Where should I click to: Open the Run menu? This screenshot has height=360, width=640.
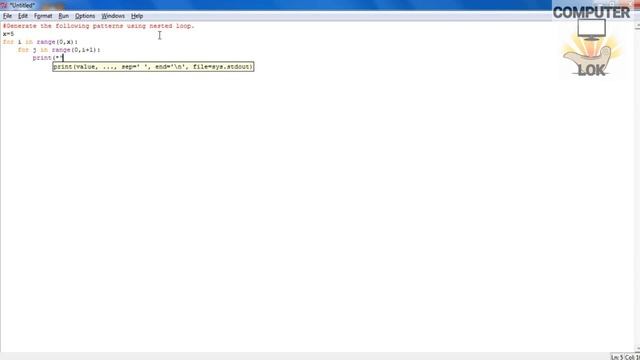(x=64, y=16)
